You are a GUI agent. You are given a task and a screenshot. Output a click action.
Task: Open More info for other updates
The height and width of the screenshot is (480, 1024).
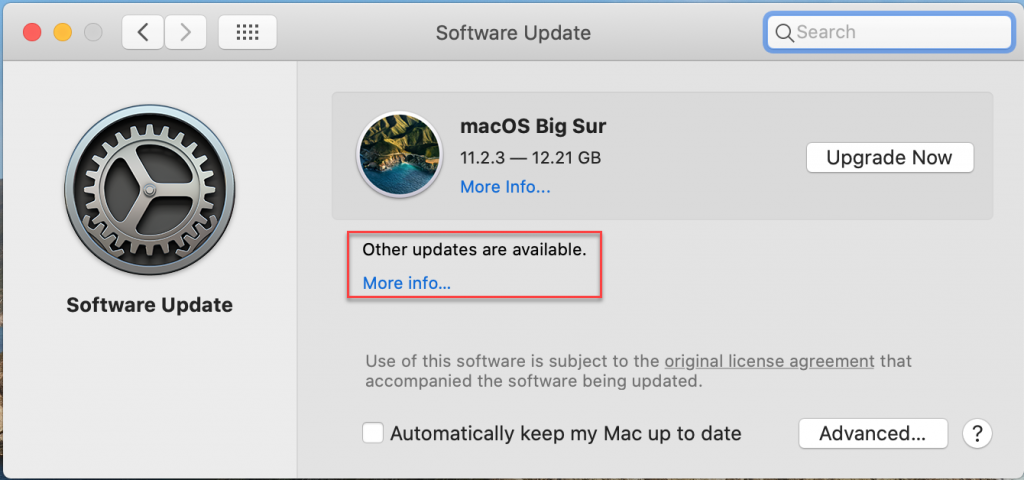[406, 283]
